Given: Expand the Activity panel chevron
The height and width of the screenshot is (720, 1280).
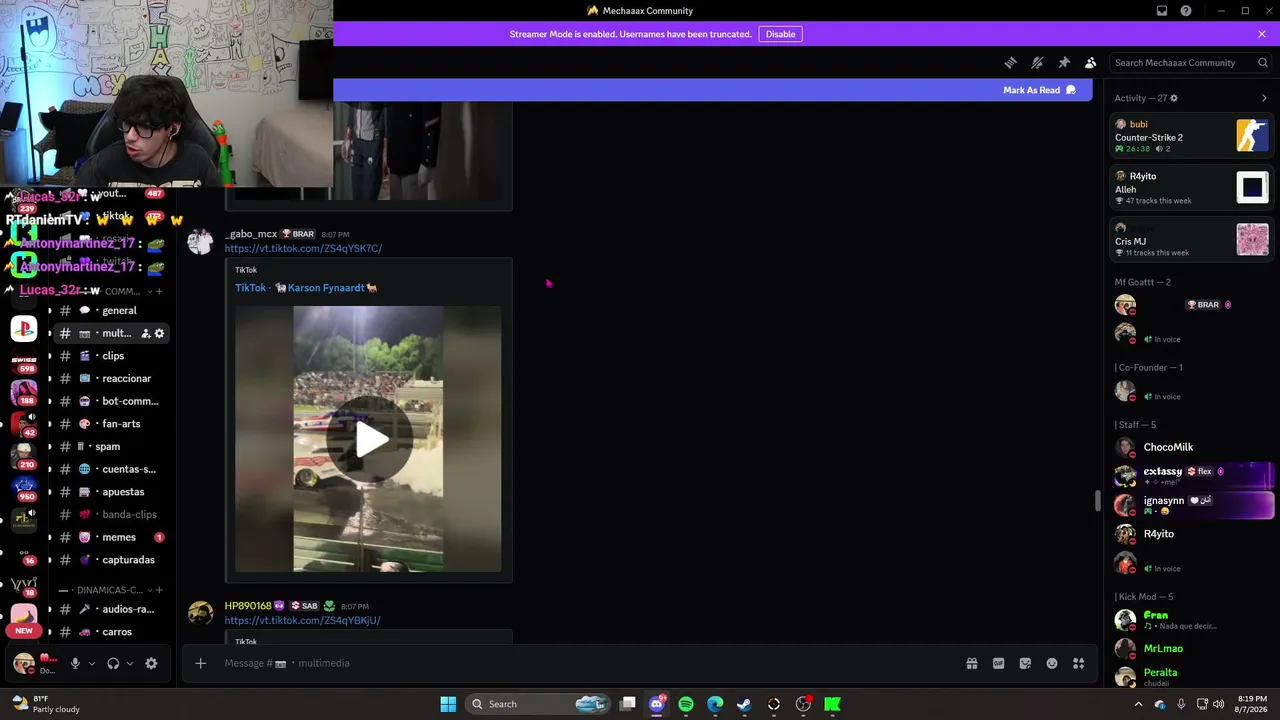Looking at the screenshot, I should click(x=1264, y=98).
